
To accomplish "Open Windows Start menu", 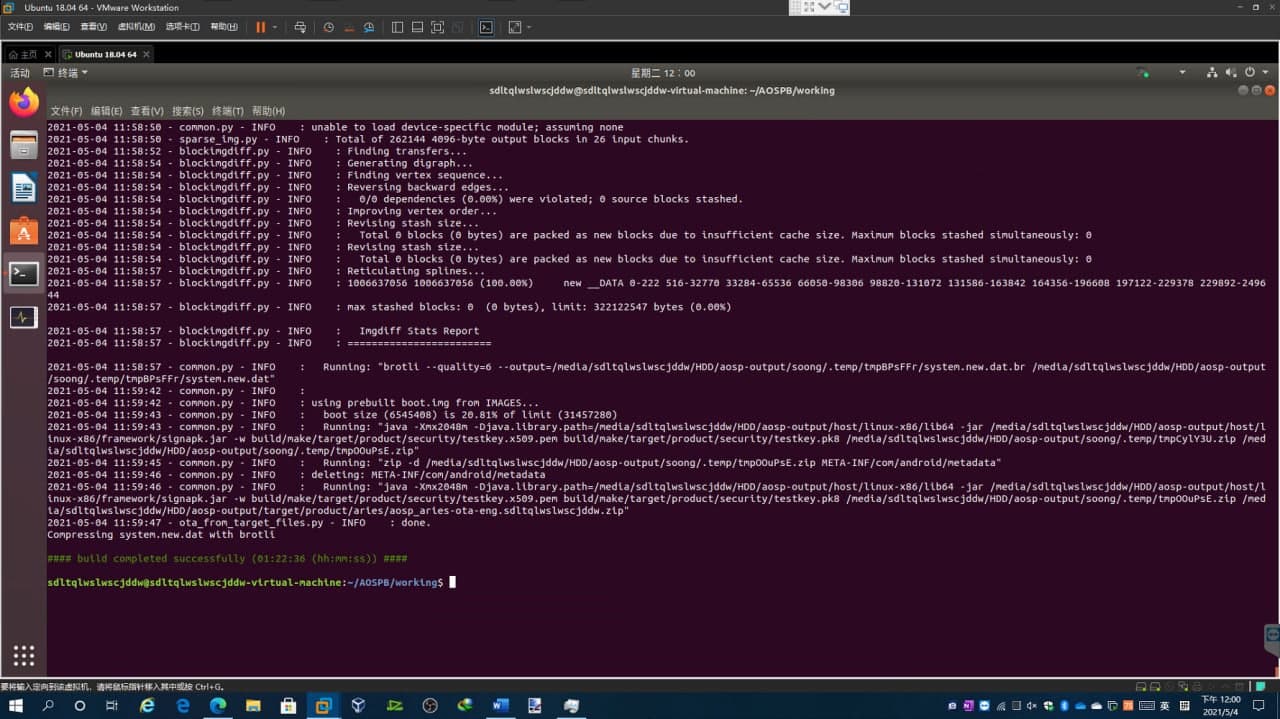I will point(16,705).
